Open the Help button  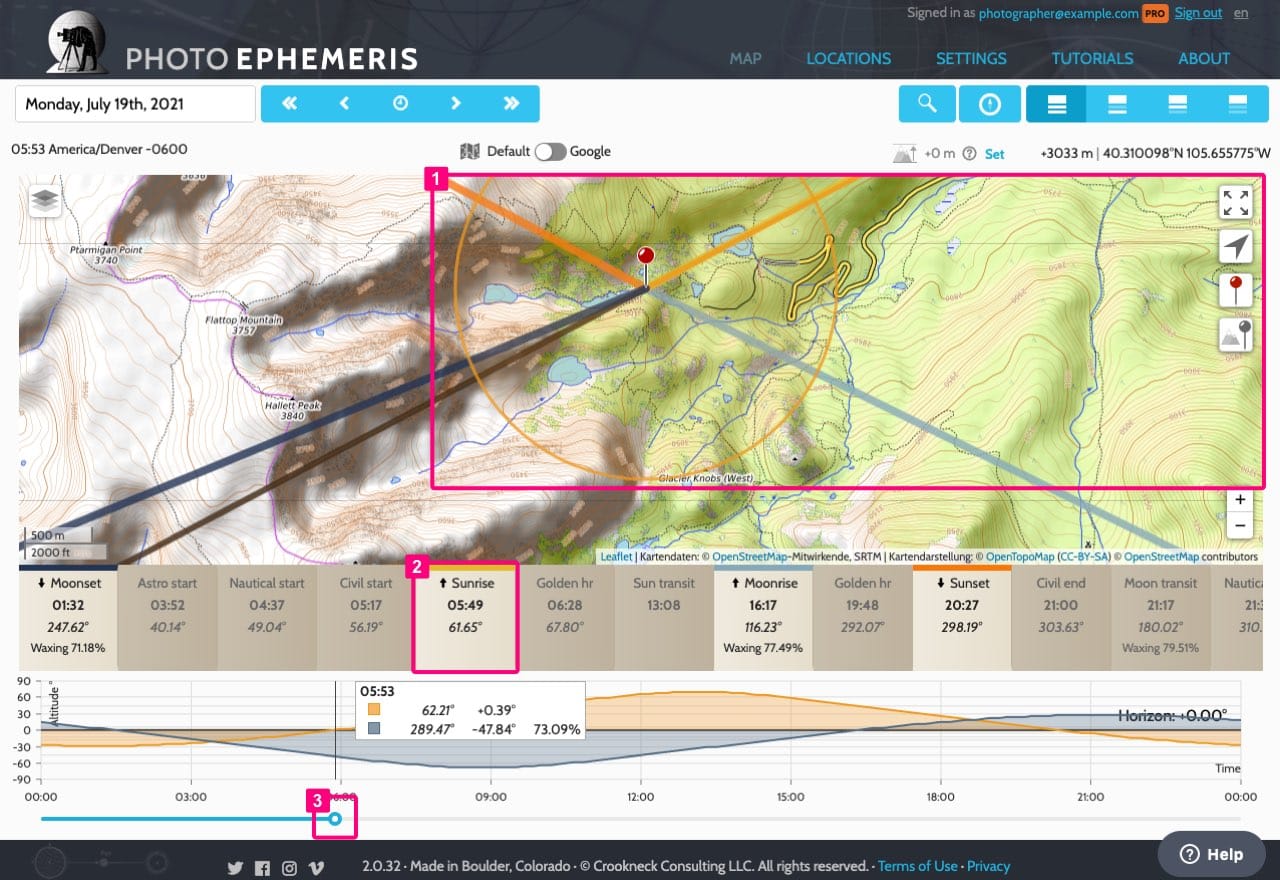[x=1211, y=854]
